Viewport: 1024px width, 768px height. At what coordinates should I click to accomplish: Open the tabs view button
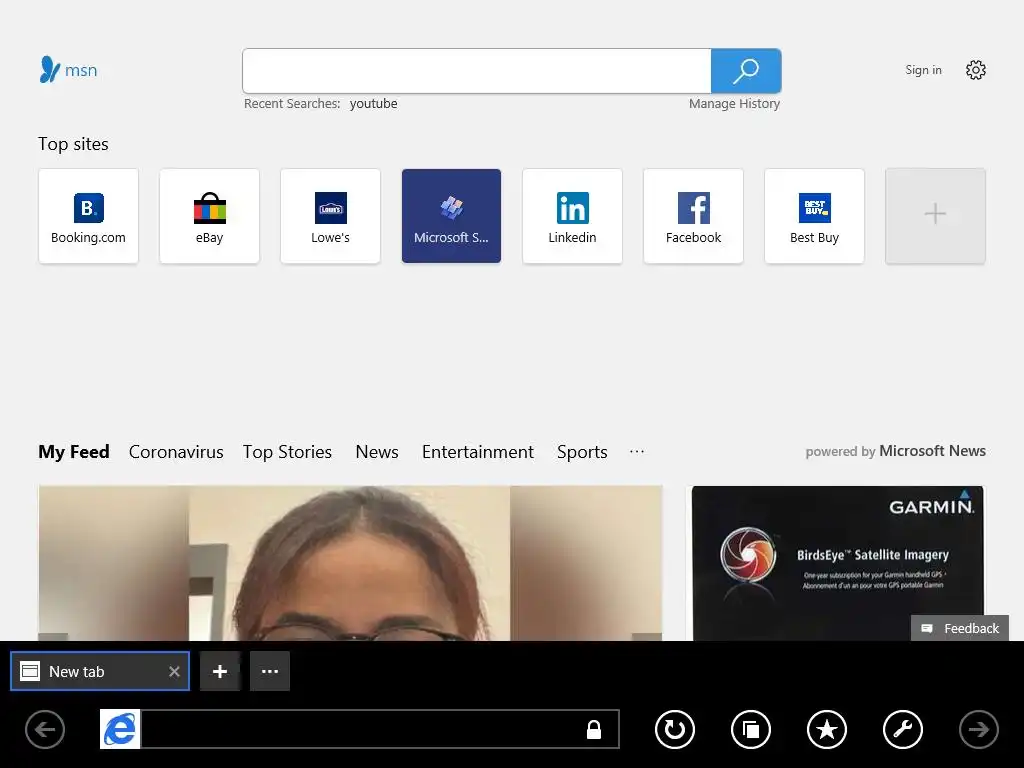[x=751, y=729]
